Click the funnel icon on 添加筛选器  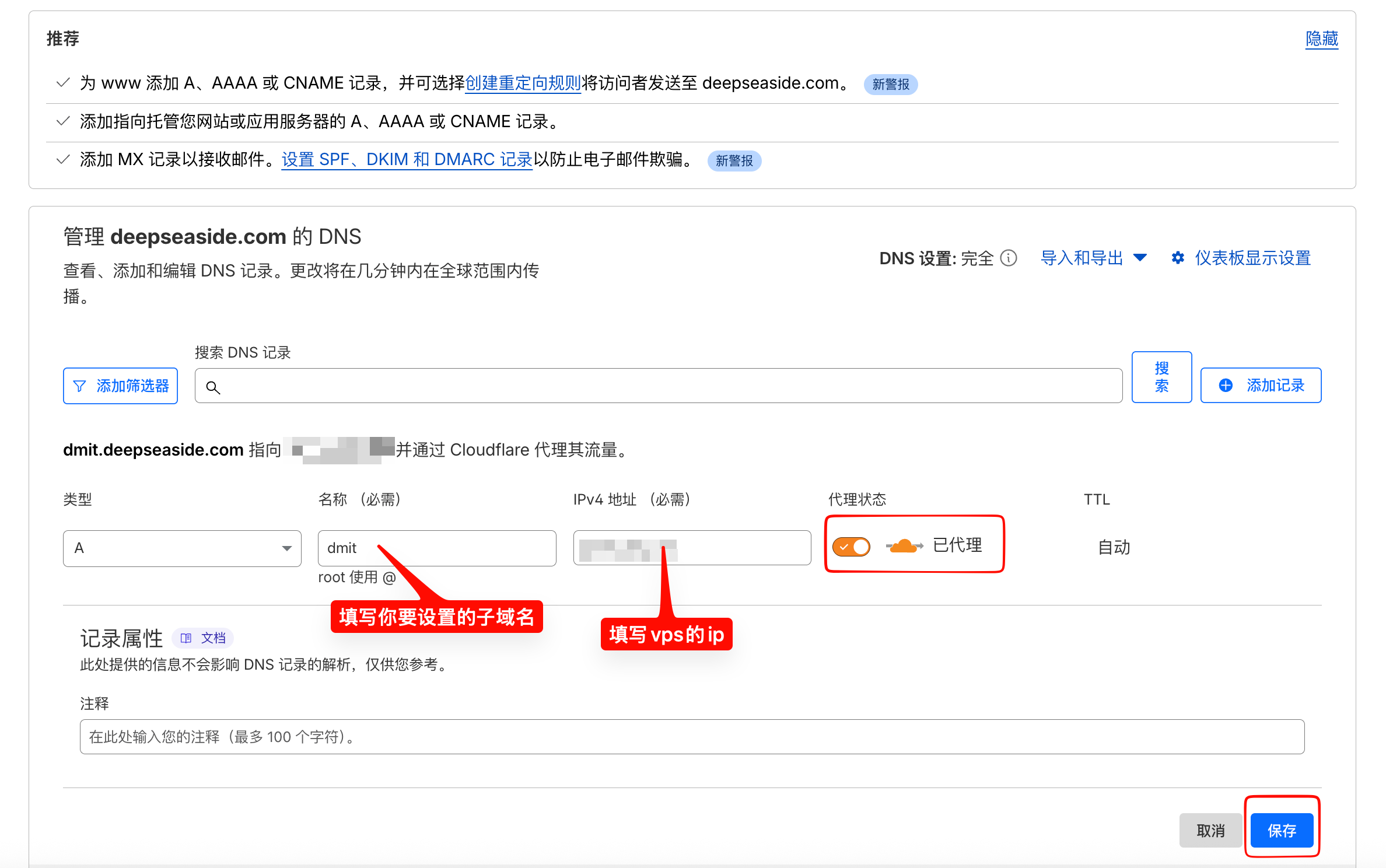click(x=79, y=386)
